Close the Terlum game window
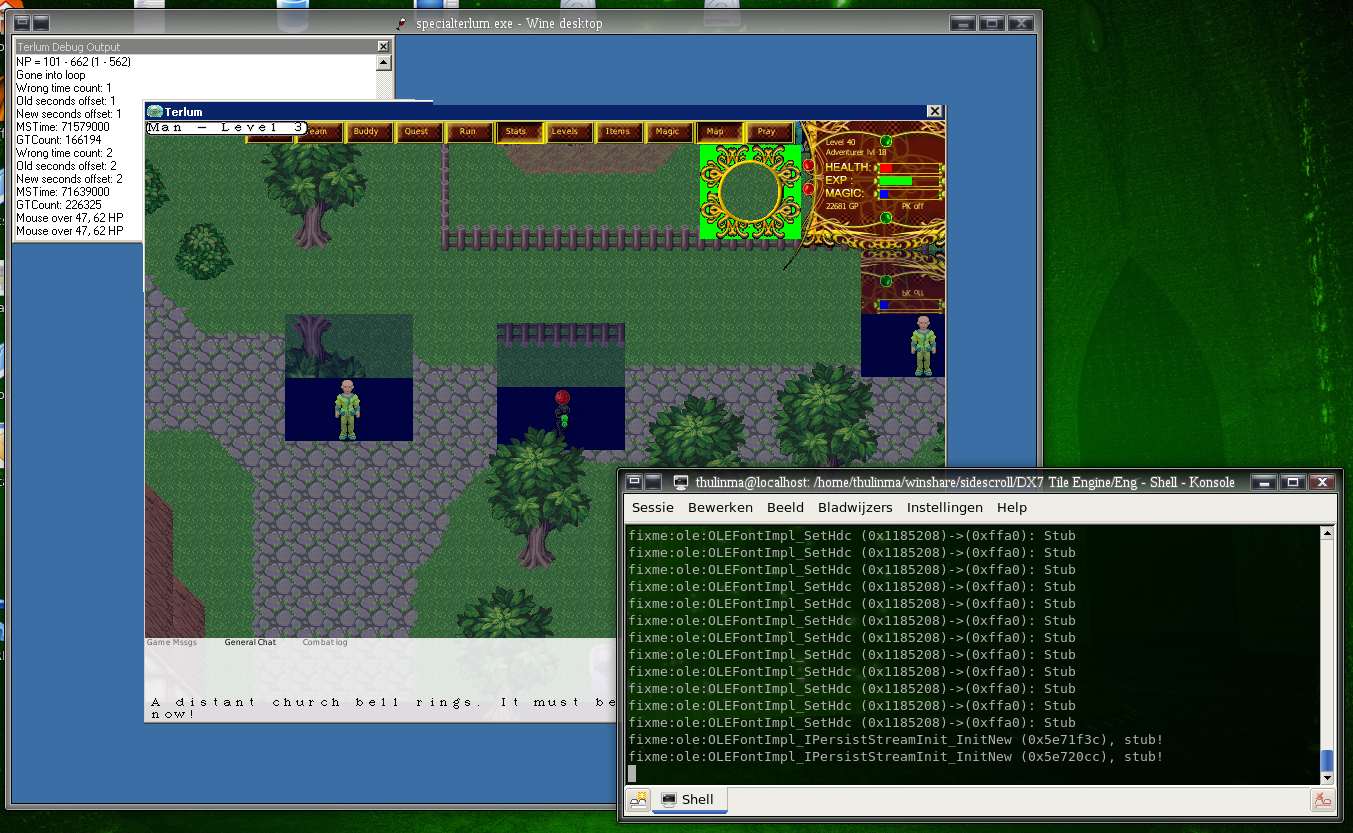Screen dimensions: 1353x833 [x=934, y=112]
